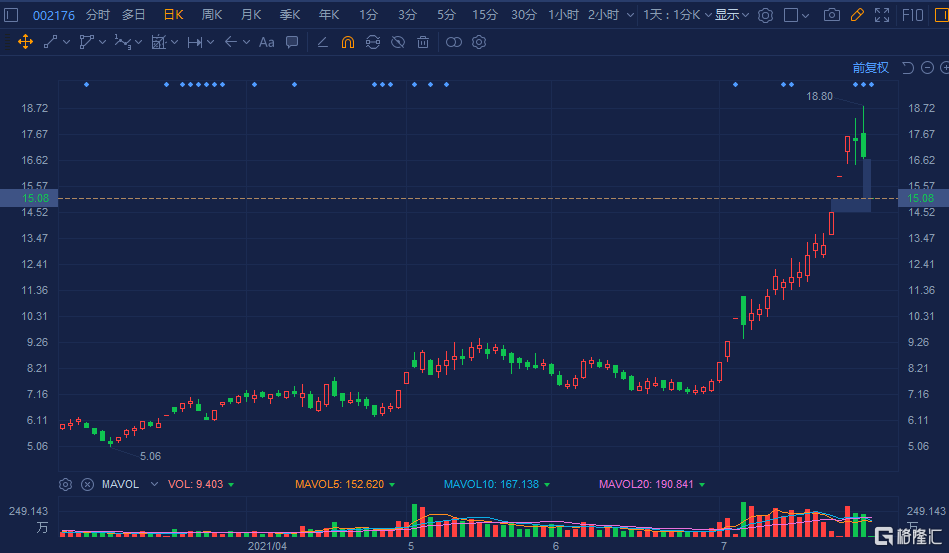949x553 pixels.
Task: Close the MAVOL indicator with X icon
Action: tap(87, 484)
